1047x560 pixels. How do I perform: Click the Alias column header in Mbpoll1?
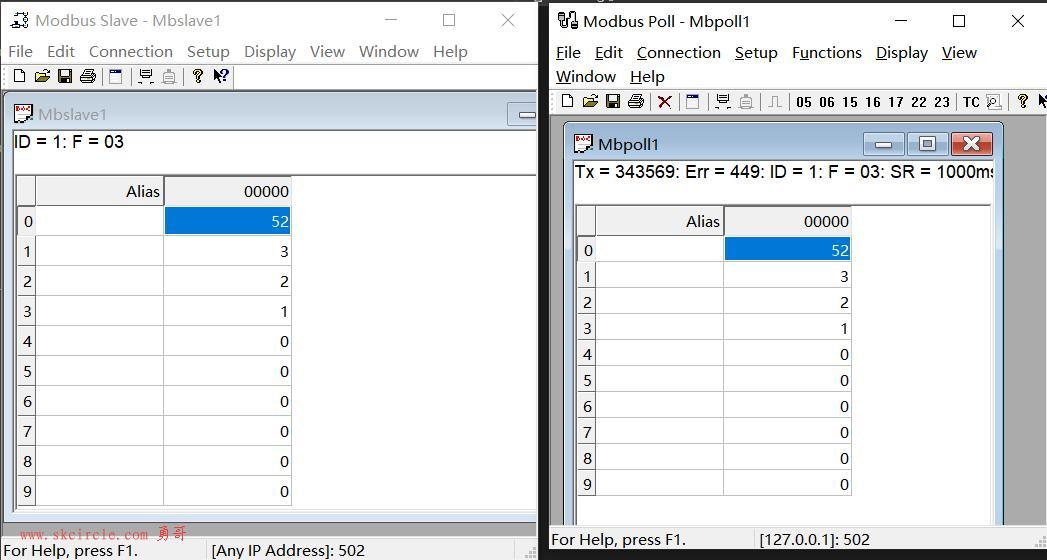pyautogui.click(x=659, y=222)
